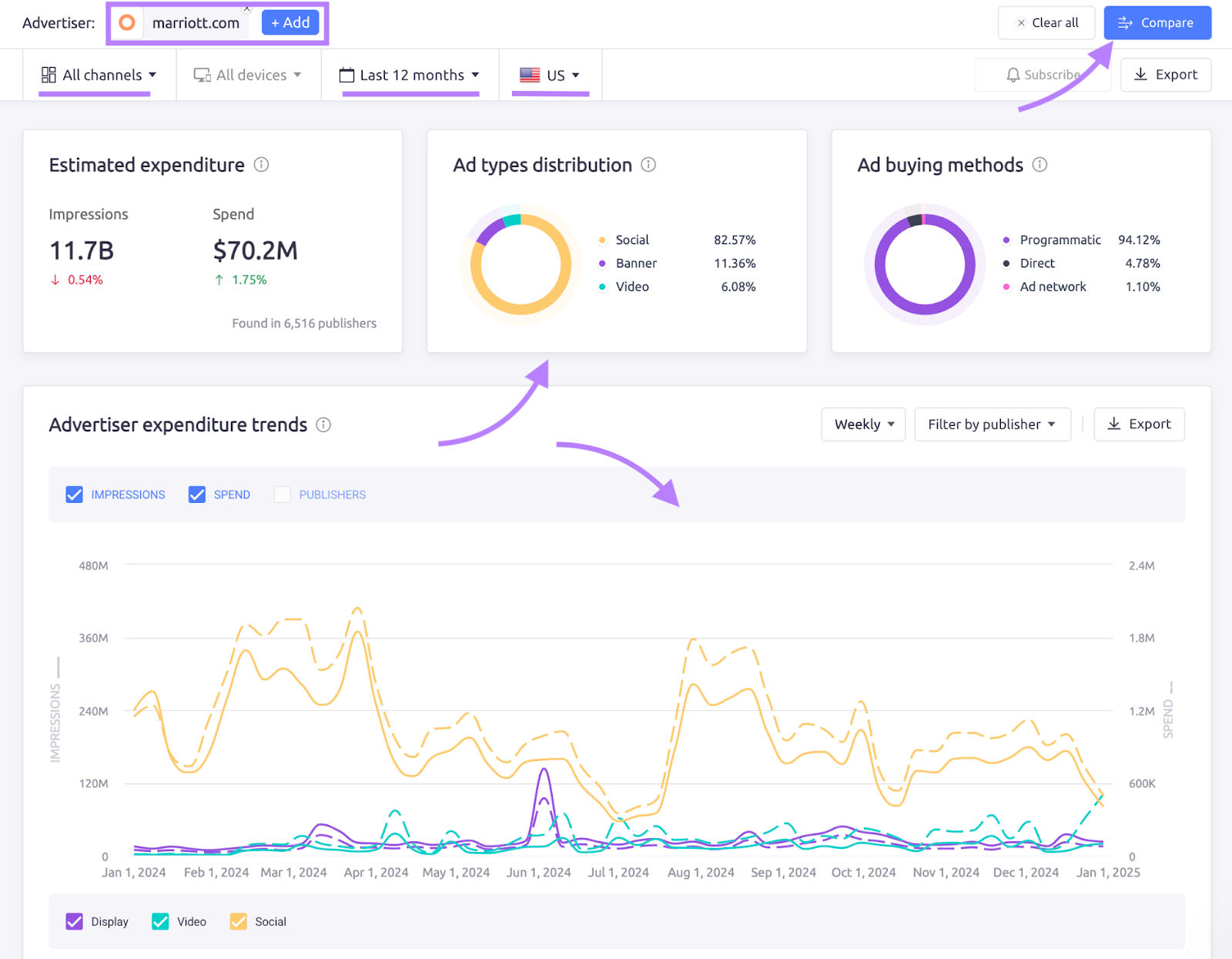Click the Compare button
The image size is (1232, 959).
click(x=1157, y=22)
